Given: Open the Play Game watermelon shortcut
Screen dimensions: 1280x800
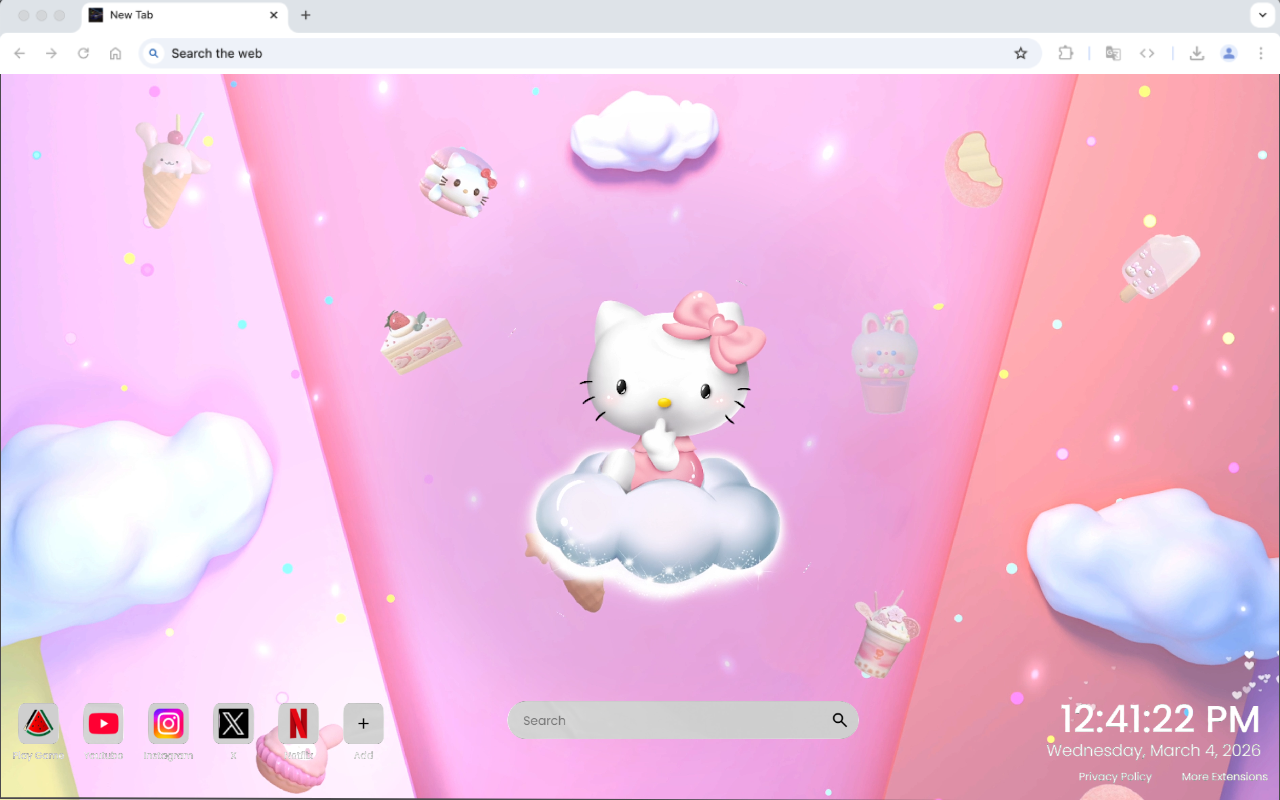Looking at the screenshot, I should point(38,723).
